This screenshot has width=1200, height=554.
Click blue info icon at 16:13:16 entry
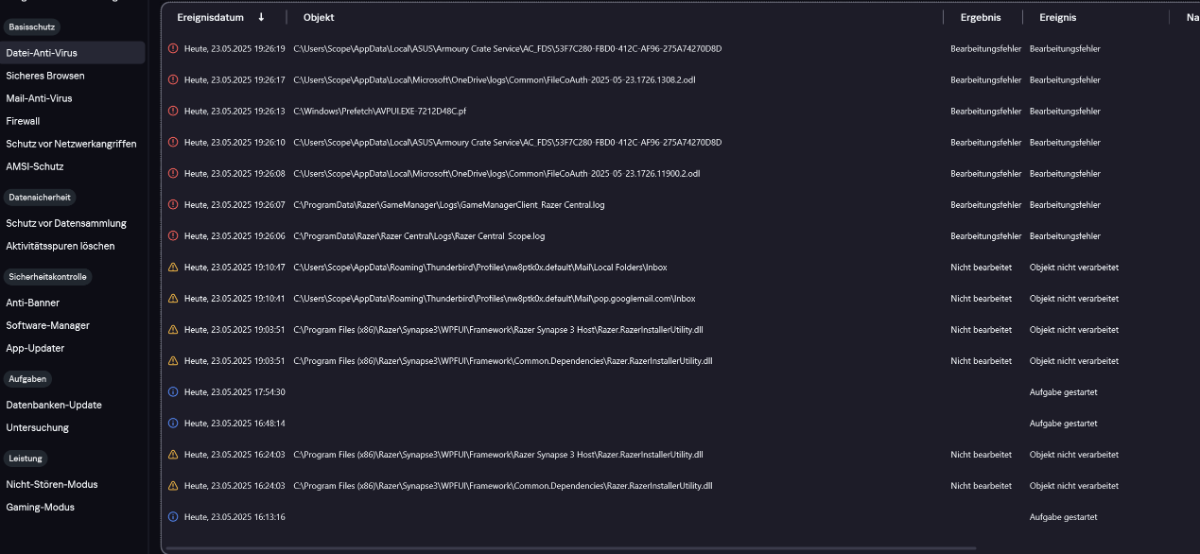tap(173, 517)
